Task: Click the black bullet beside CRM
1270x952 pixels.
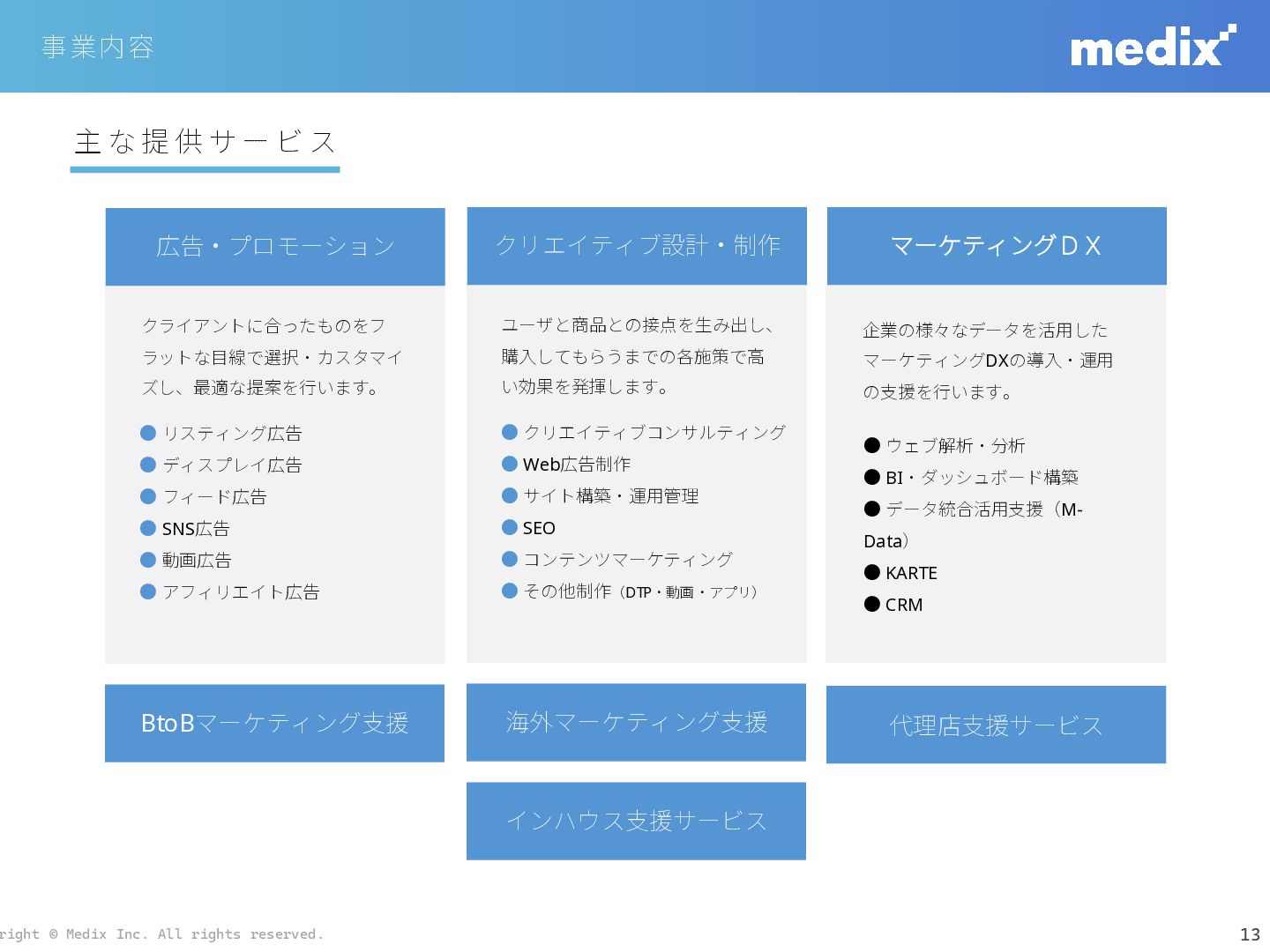Action: 872,604
